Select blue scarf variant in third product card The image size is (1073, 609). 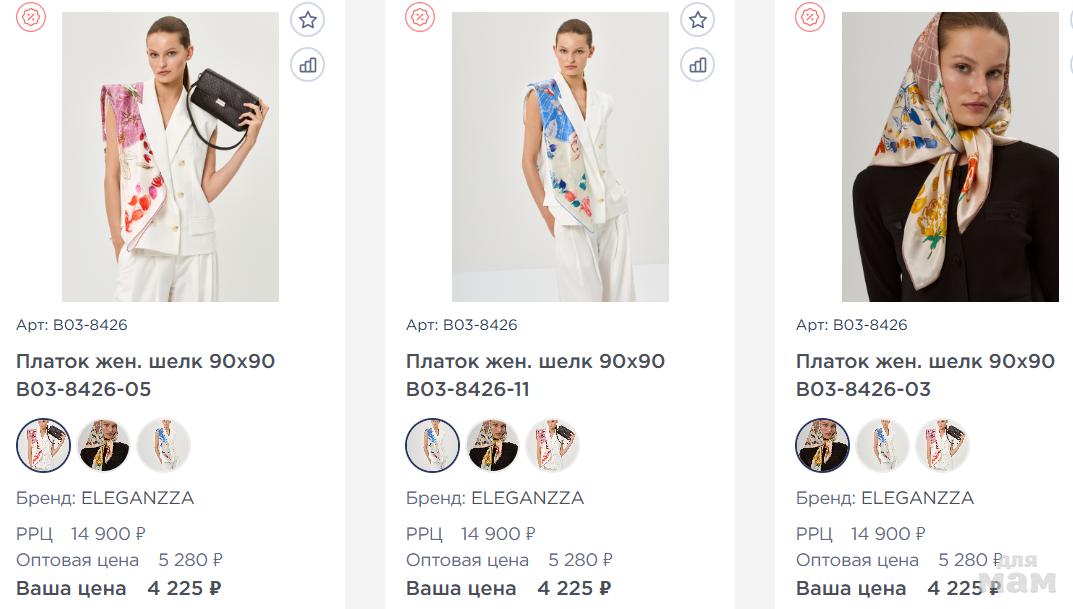[883, 445]
